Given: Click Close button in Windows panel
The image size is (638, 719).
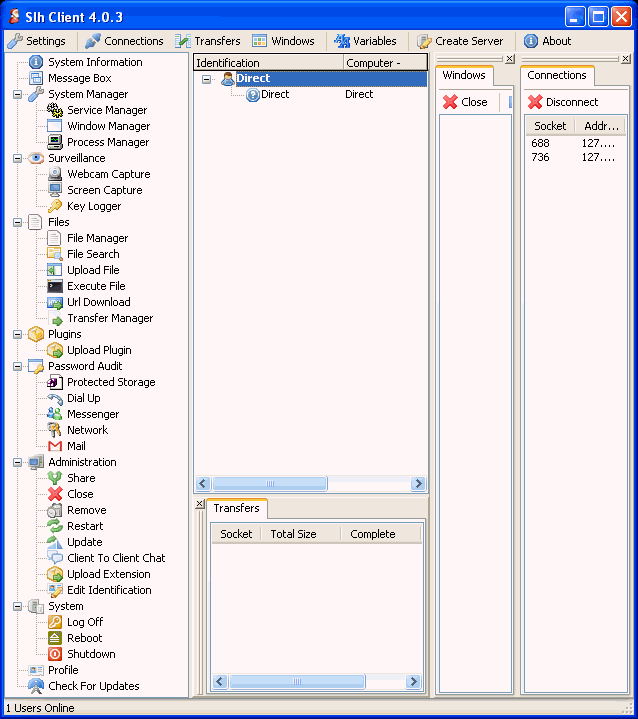Looking at the screenshot, I should click(x=466, y=102).
